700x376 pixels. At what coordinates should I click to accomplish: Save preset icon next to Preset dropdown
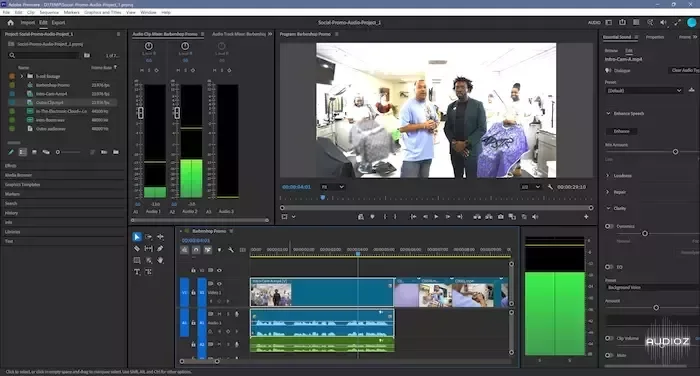pos(692,90)
